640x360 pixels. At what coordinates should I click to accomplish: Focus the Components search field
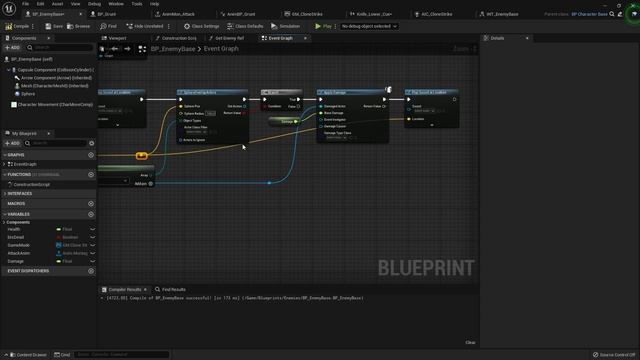[x=61, y=48]
